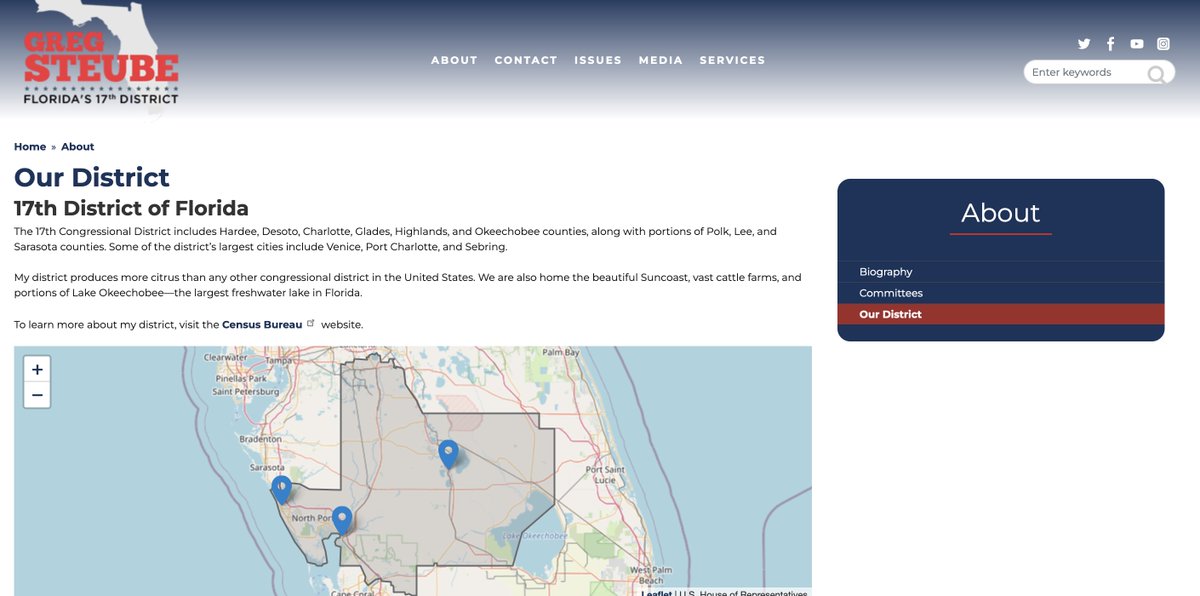
Task: Click the map marker near North Port
Action: tap(342, 520)
